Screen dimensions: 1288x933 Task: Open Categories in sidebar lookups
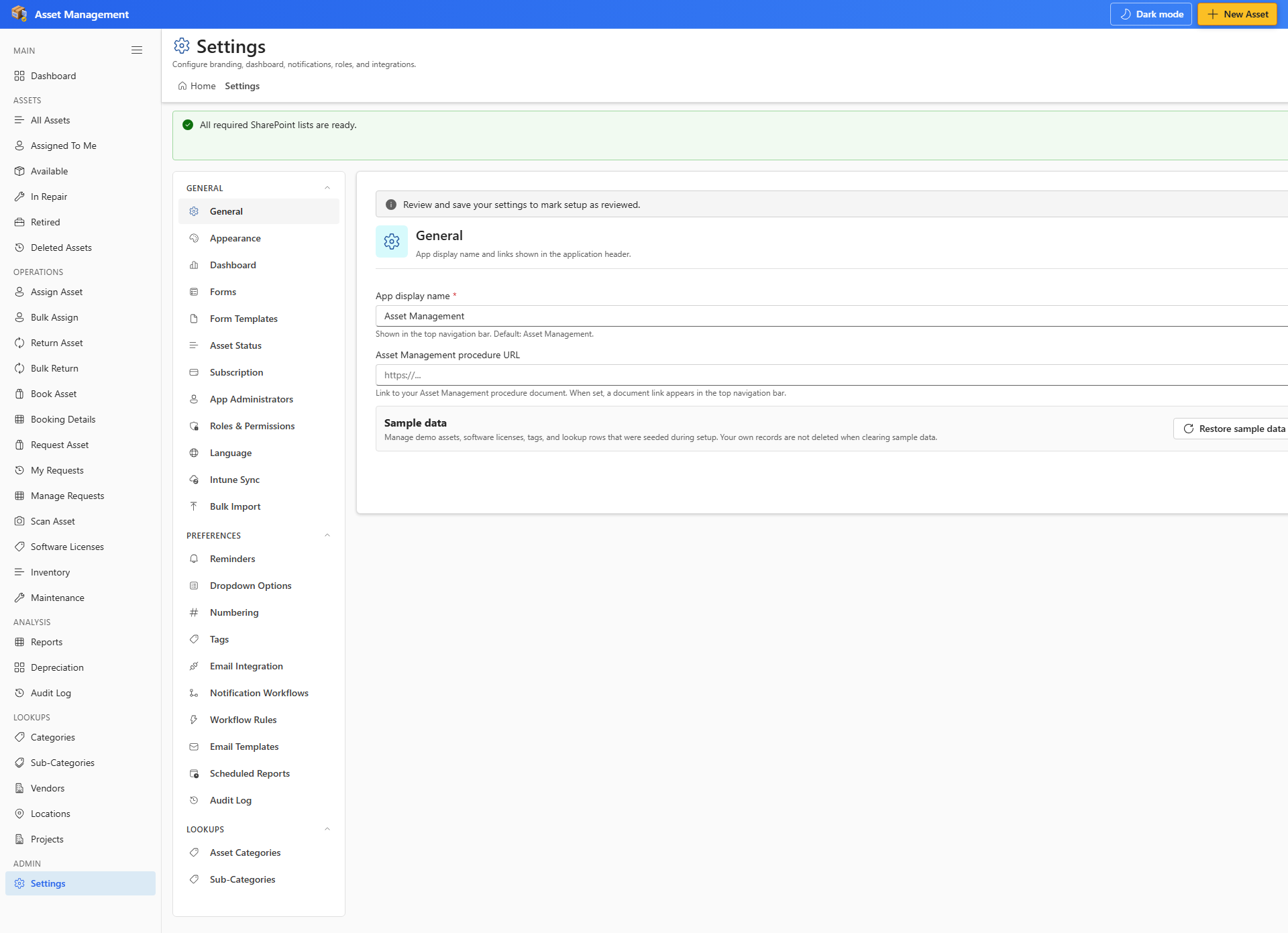[x=80, y=737]
